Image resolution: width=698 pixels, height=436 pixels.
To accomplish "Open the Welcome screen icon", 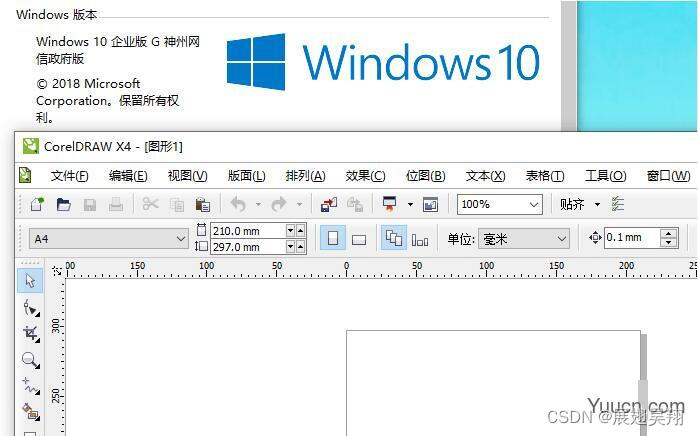I will pos(430,204).
